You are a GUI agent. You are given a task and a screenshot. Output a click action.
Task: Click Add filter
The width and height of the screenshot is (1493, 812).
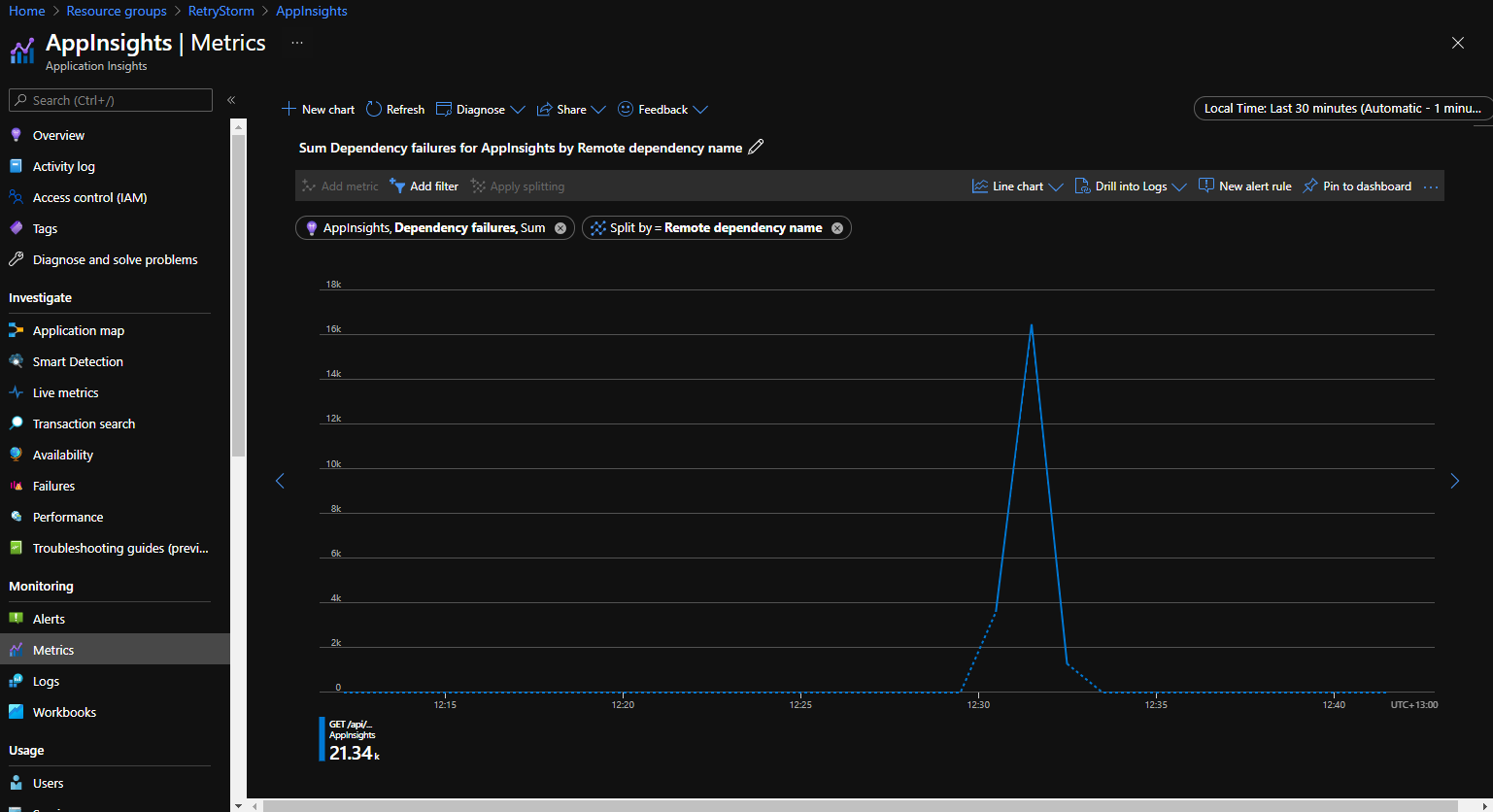[424, 186]
